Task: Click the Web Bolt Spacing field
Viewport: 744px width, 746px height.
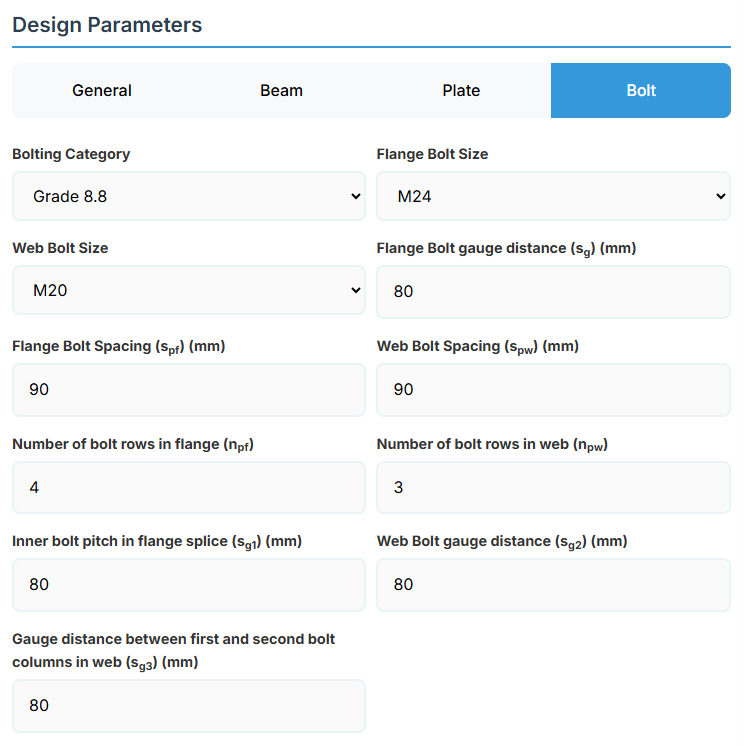Action: [x=553, y=390]
